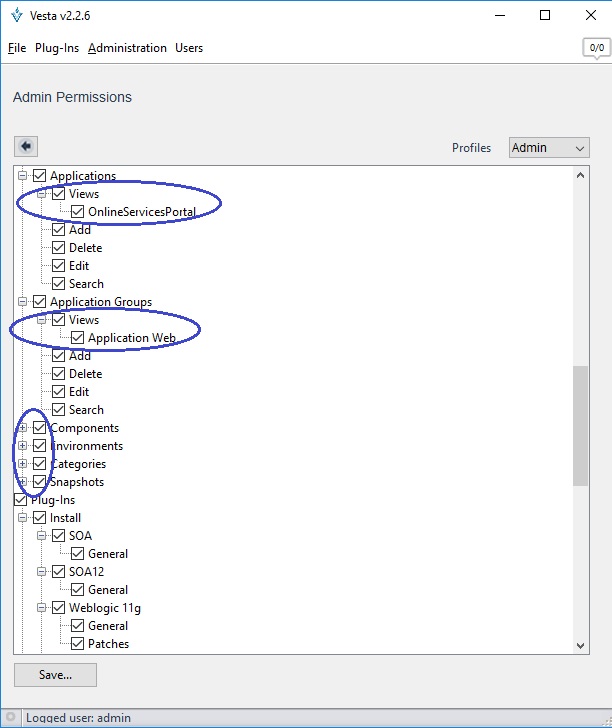The width and height of the screenshot is (612, 728).
Task: Click the vertical scrollbar thumb
Action: click(x=581, y=425)
